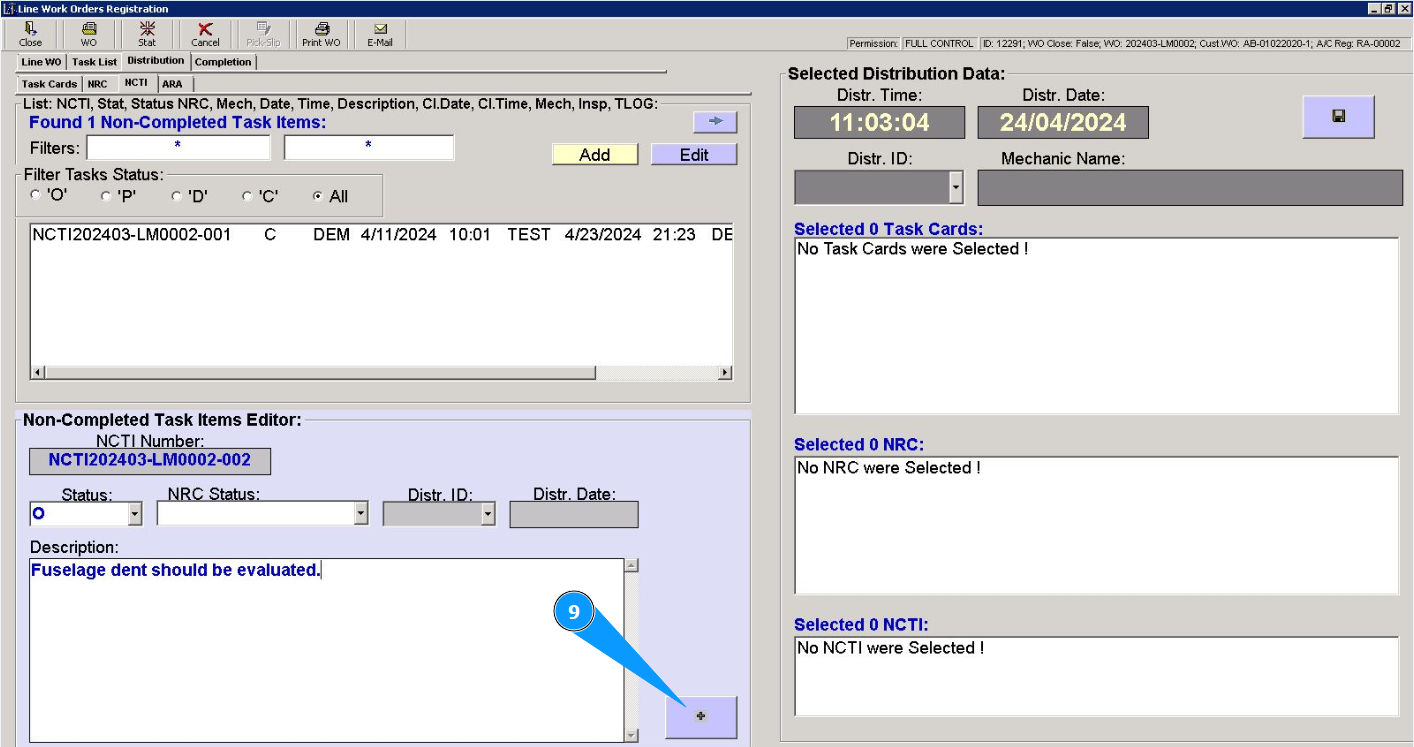Image resolution: width=1414 pixels, height=747 pixels.
Task: Close the window with the title bar X
Action: click(1403, 8)
